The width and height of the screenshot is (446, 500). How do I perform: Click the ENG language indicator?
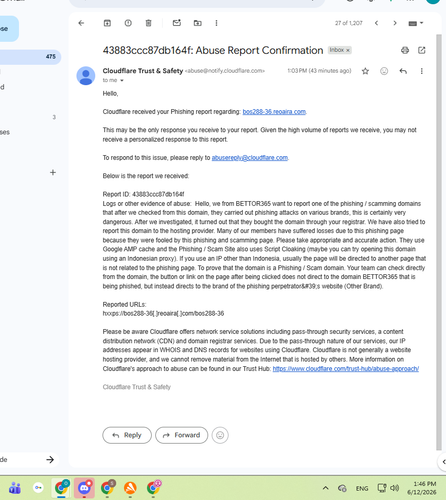[362, 488]
